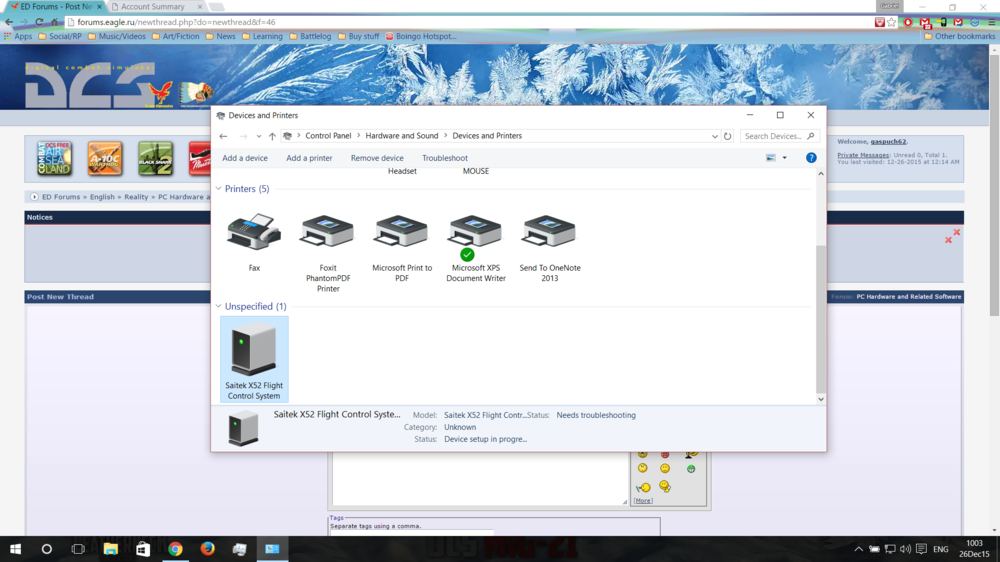
Task: Click the red Opera-style extension icon
Action: click(x=908, y=22)
